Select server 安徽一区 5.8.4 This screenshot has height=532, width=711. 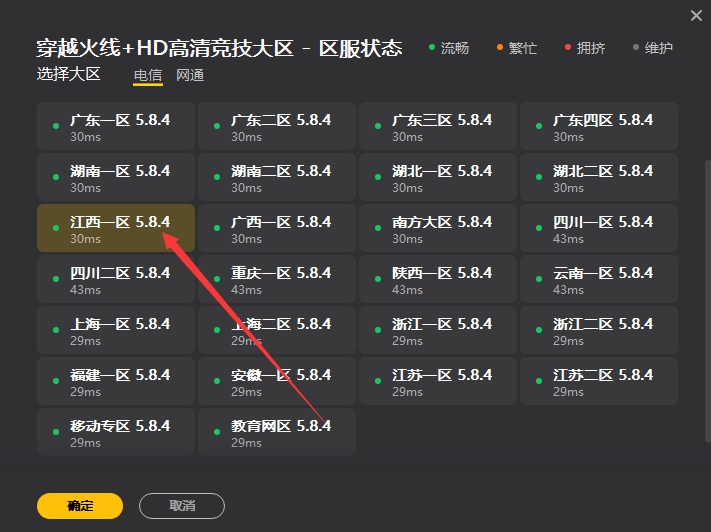(x=277, y=381)
